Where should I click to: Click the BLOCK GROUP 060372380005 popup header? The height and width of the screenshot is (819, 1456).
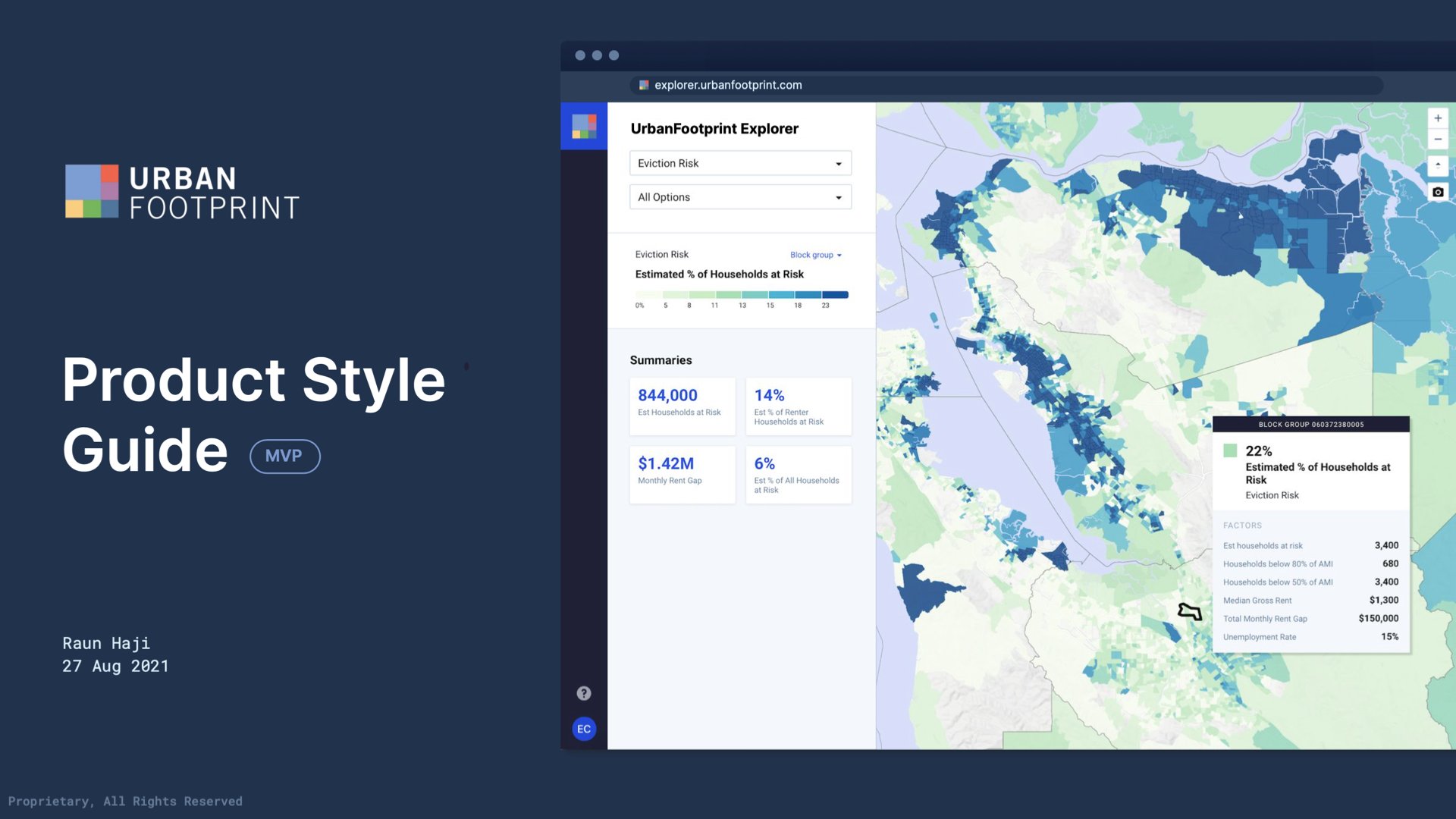click(x=1310, y=424)
